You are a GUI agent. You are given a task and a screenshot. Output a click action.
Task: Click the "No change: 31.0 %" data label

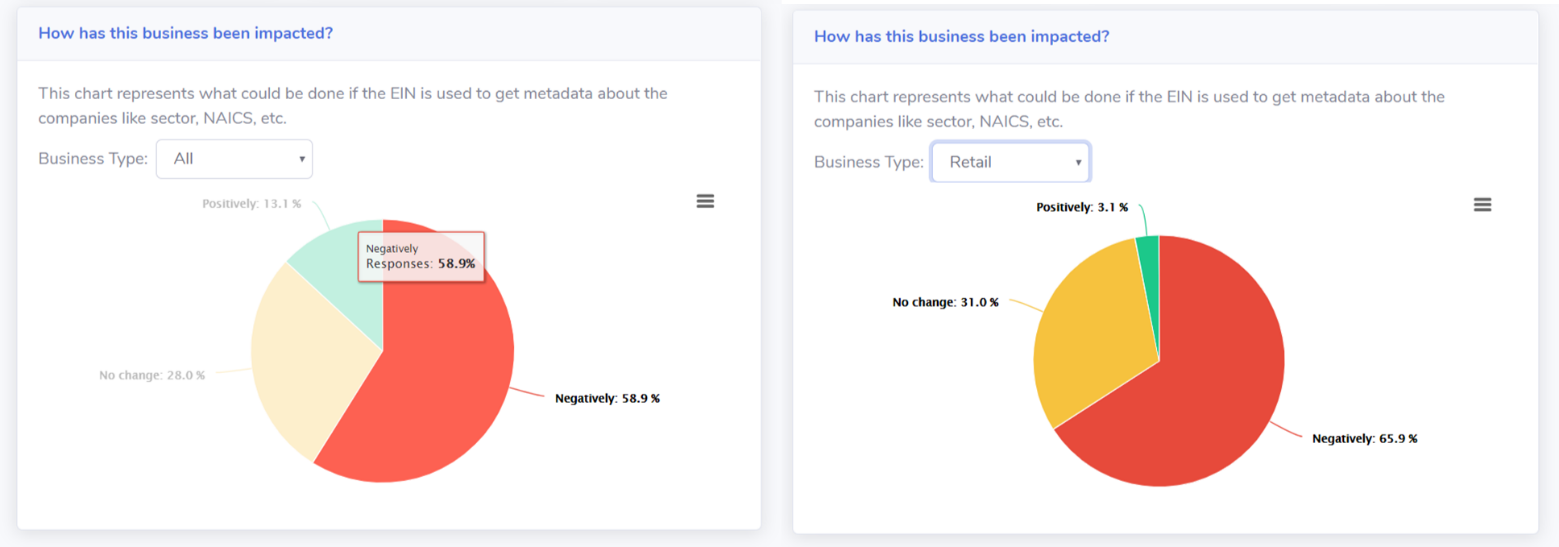945,301
